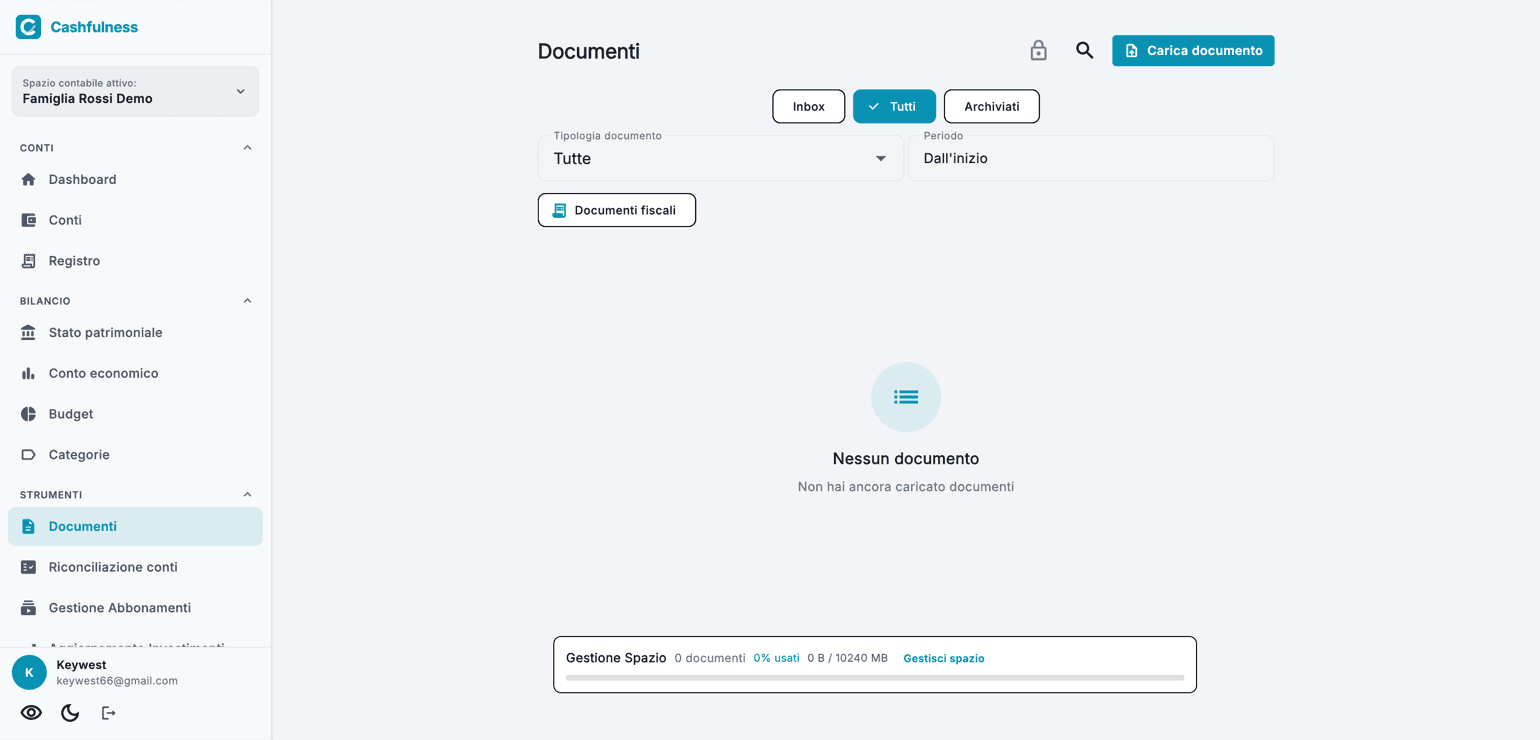
Task: Click the Documenti file icon in sidebar
Action: tap(28, 526)
